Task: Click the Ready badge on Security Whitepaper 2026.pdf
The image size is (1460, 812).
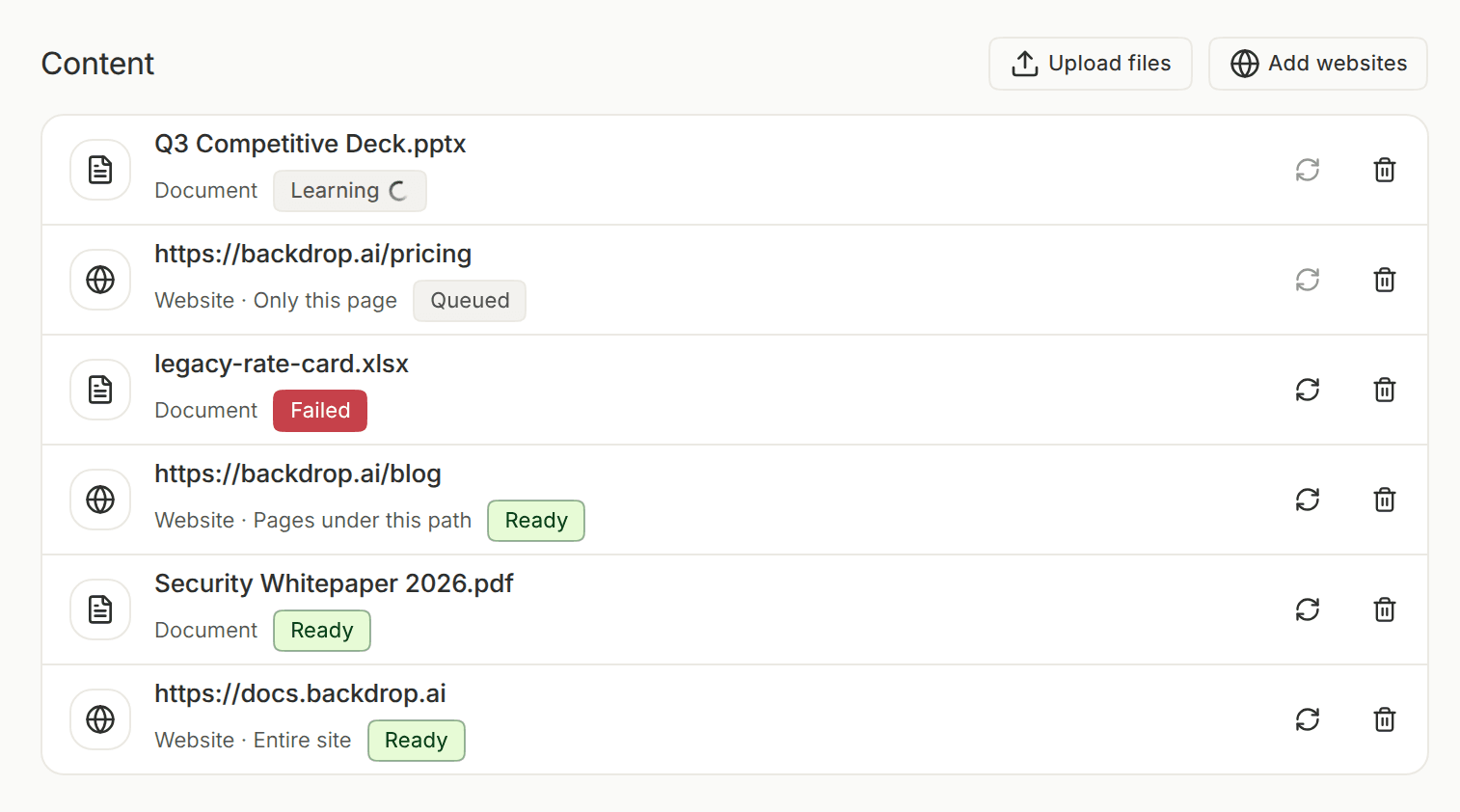Action: pyautogui.click(x=322, y=631)
